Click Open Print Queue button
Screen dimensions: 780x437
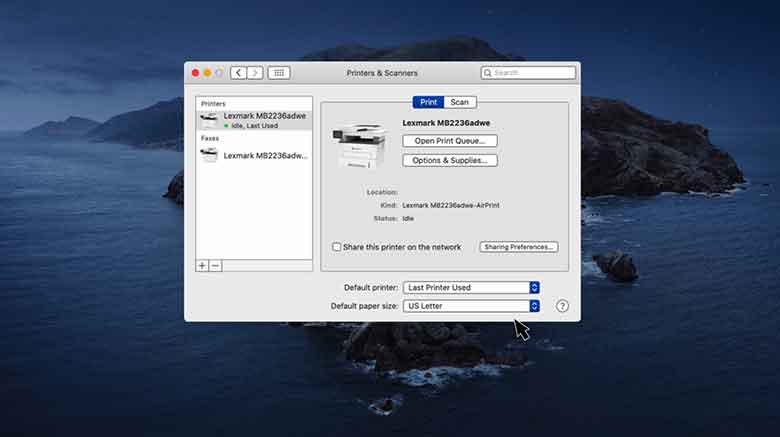pyautogui.click(x=449, y=141)
